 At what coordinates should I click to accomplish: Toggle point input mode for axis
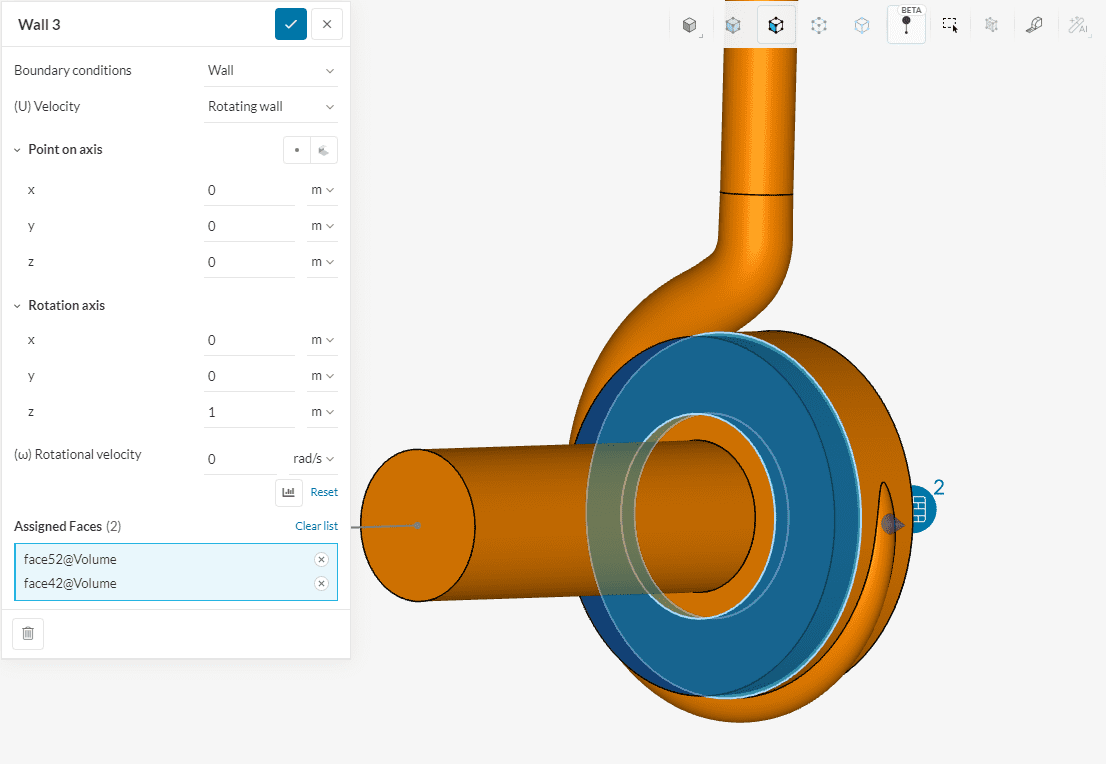point(297,150)
